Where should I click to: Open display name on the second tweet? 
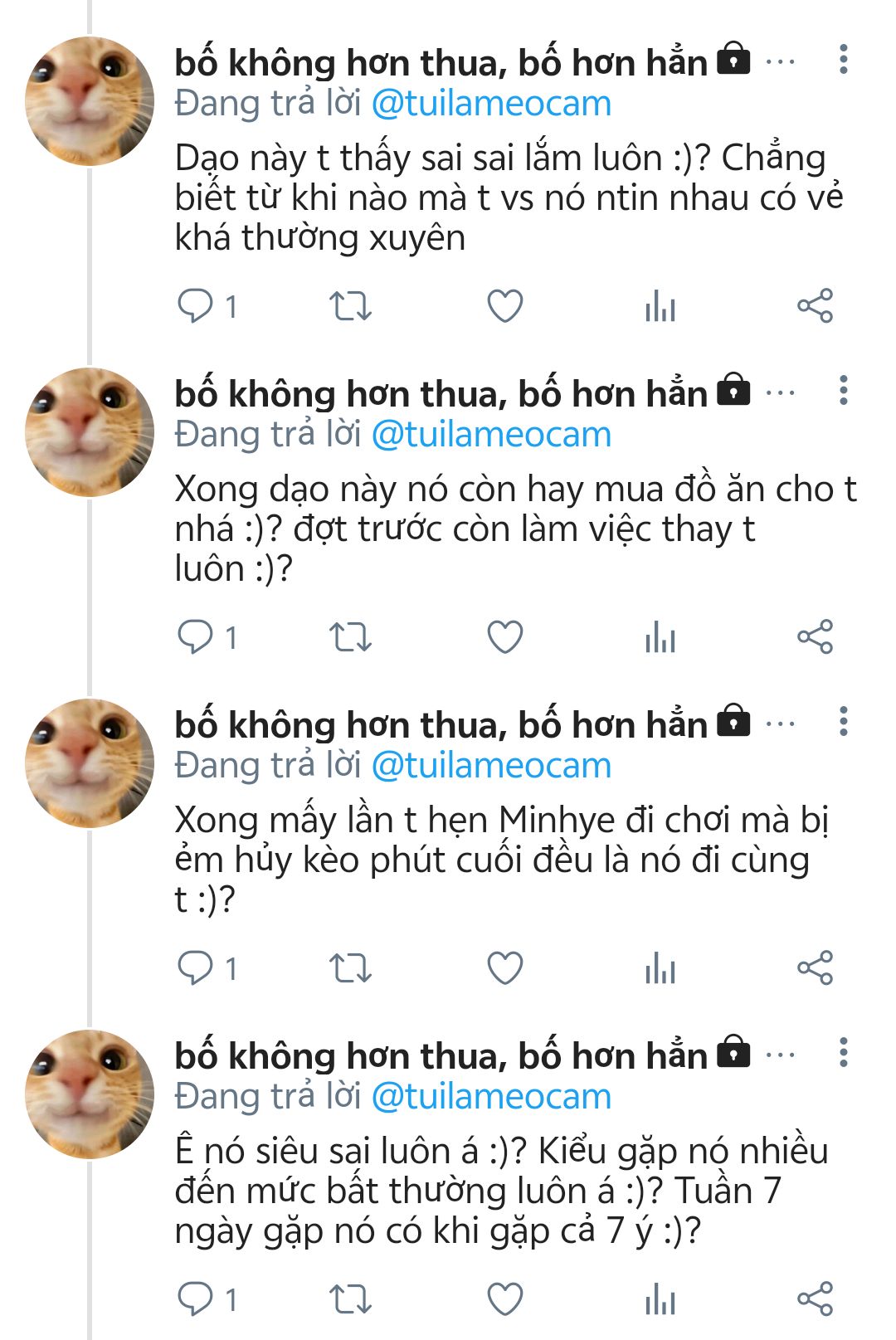441,393
